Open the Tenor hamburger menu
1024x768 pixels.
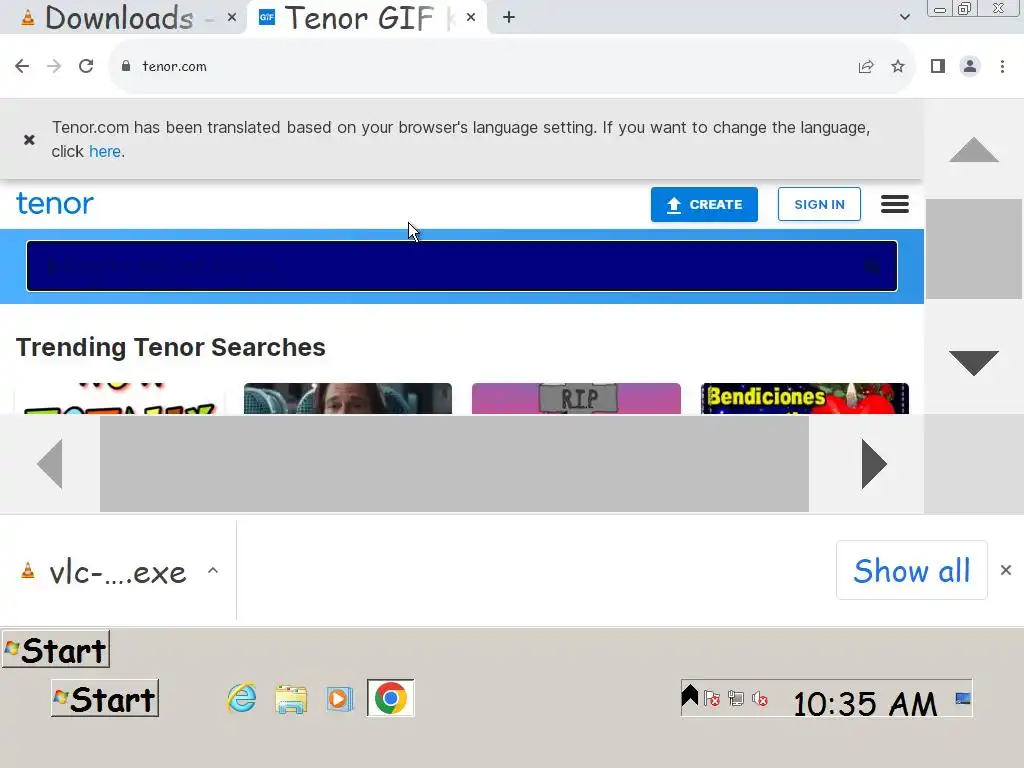895,204
